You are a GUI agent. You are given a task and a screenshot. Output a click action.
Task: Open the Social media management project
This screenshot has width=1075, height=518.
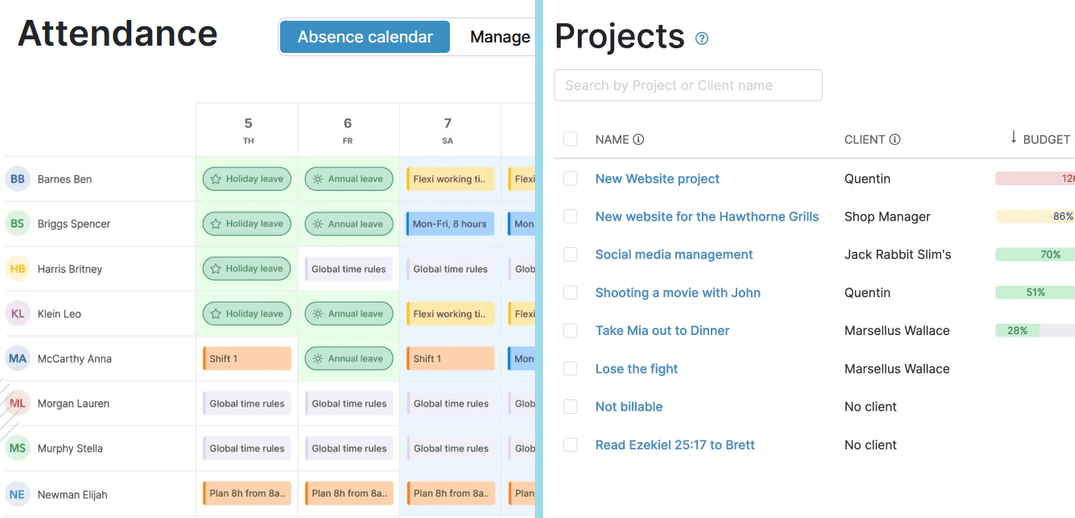(x=674, y=255)
